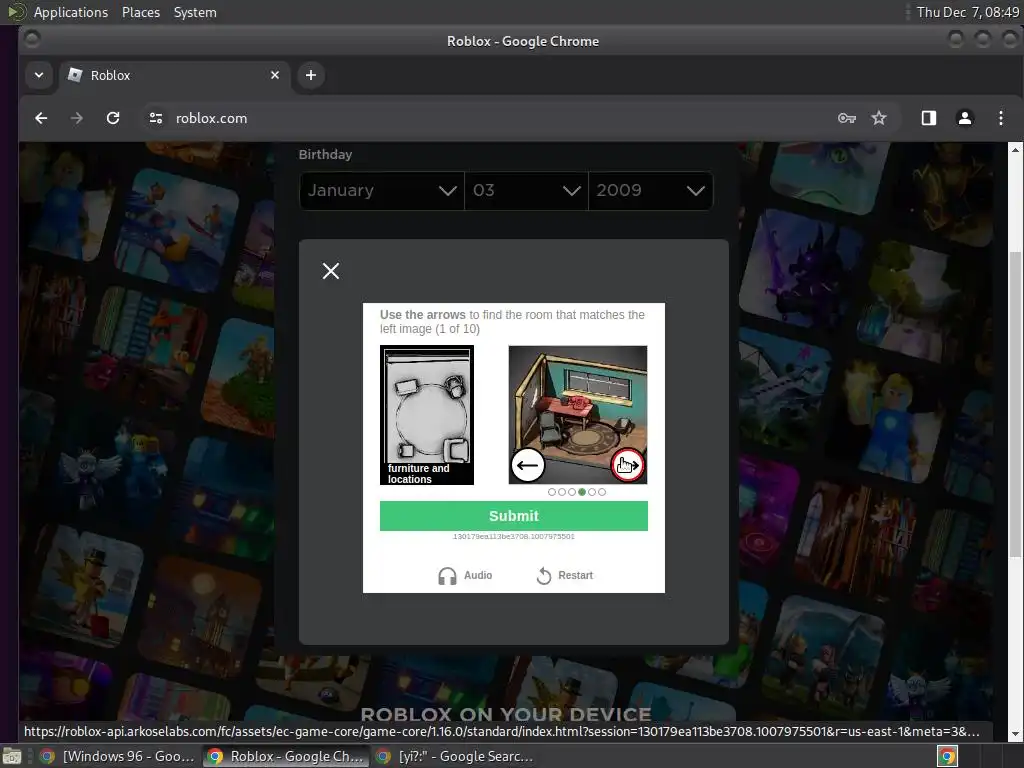Select the Roblox browser tab
The height and width of the screenshot is (768, 1024).
[174, 75]
